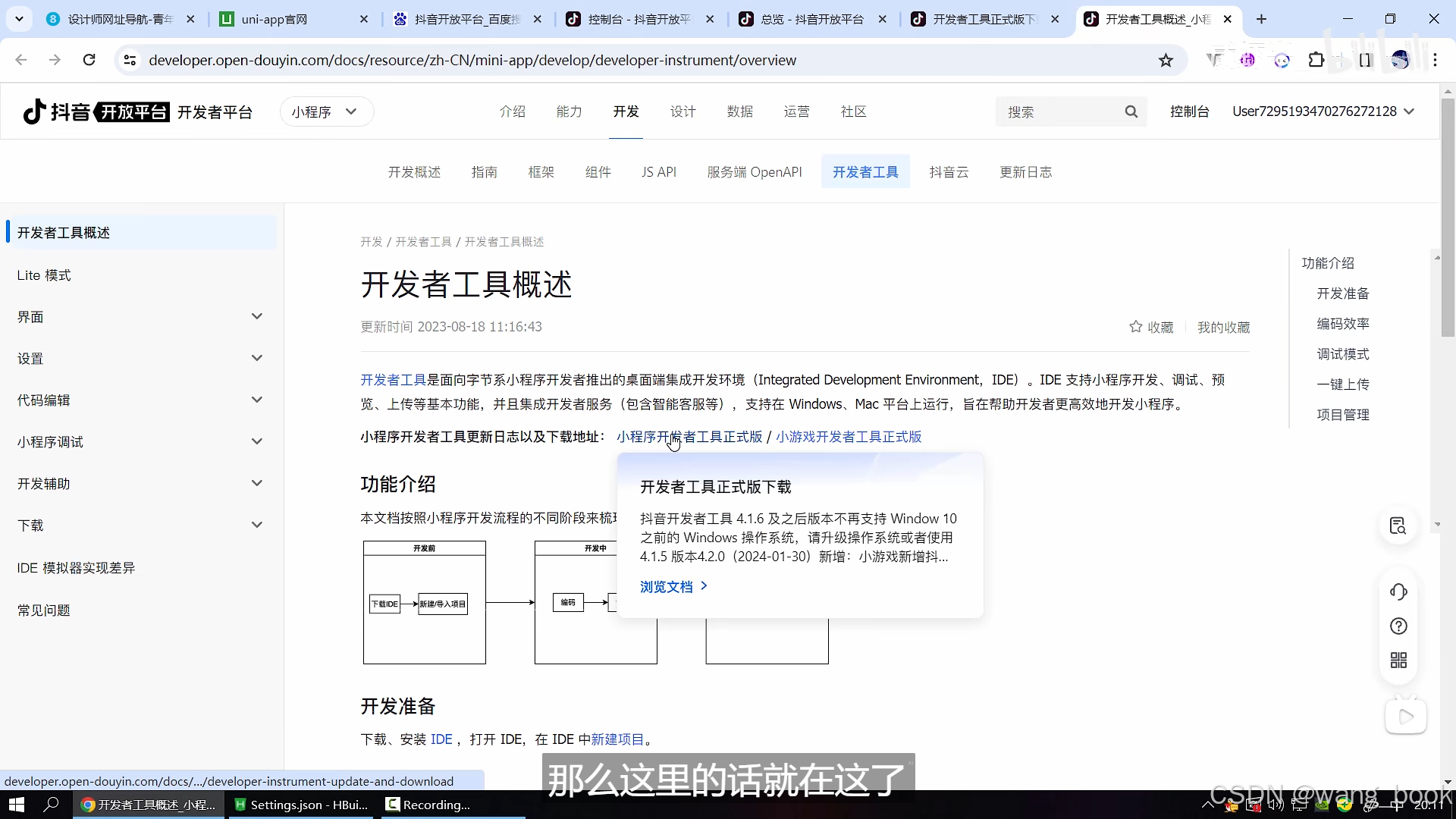This screenshot has width=1456, height=819.
Task: Click the favorite star next to 收藏
Action: (1135, 327)
